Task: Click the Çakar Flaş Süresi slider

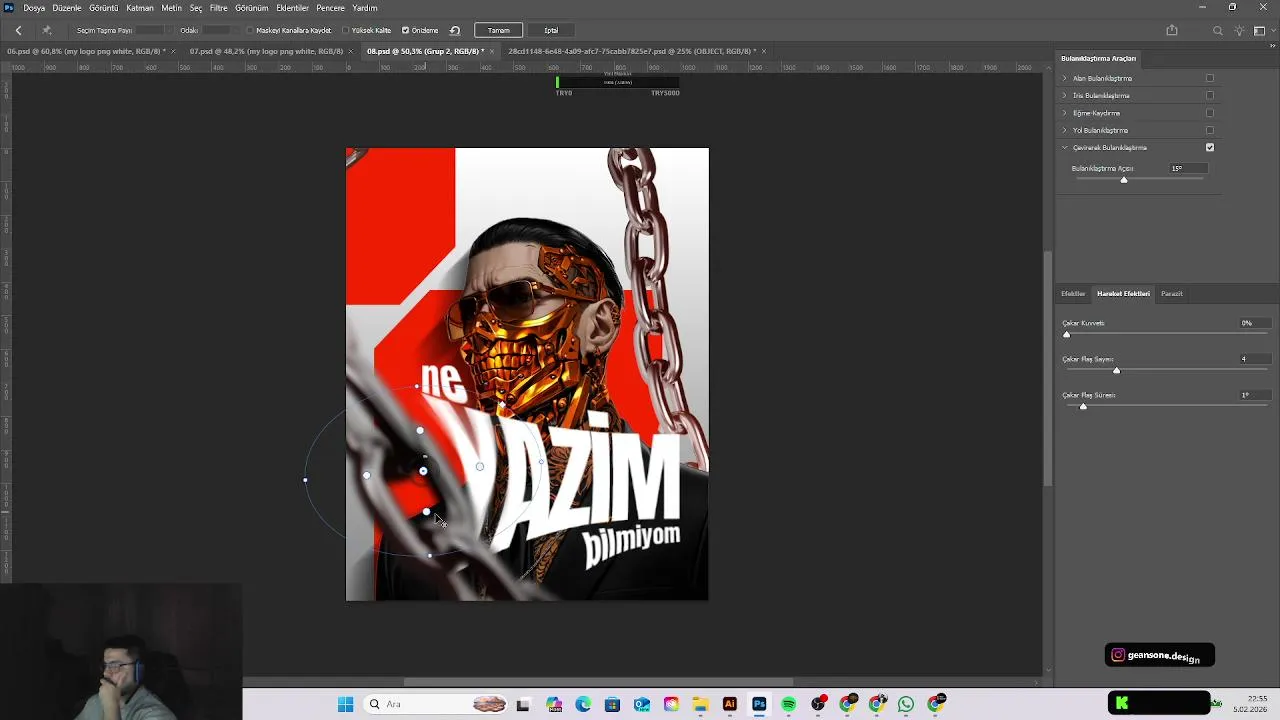Action: pos(1165,406)
